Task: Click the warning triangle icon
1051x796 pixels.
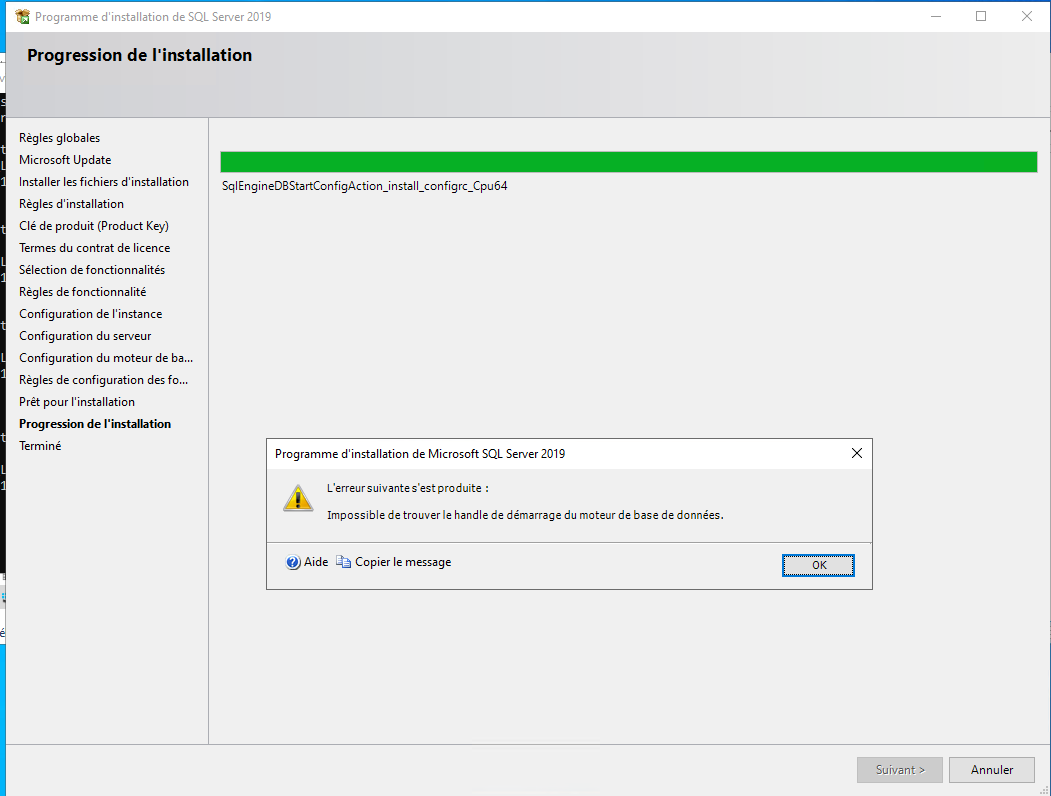Action: (298, 499)
